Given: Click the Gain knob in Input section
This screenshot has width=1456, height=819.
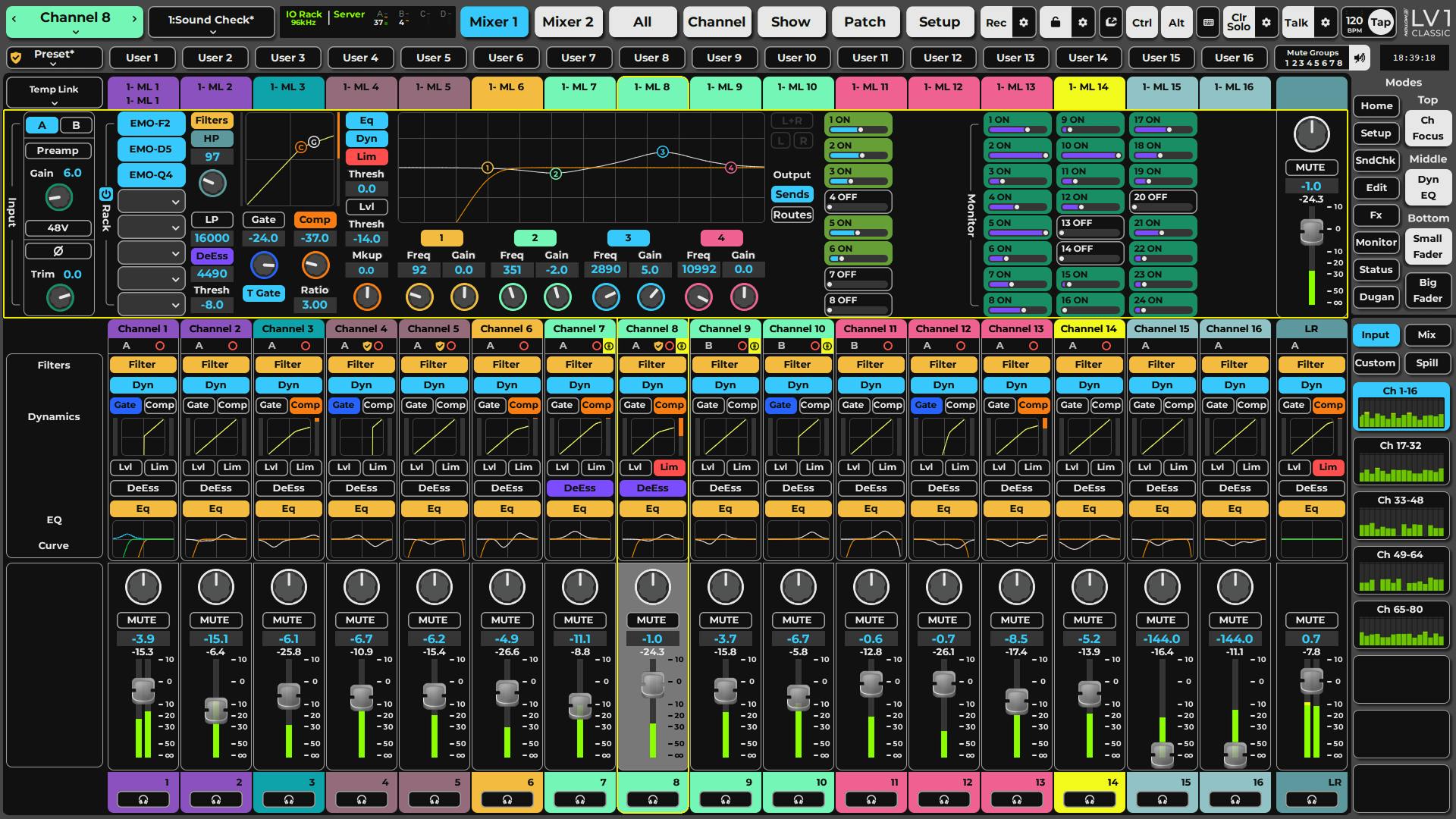Looking at the screenshot, I should (58, 198).
